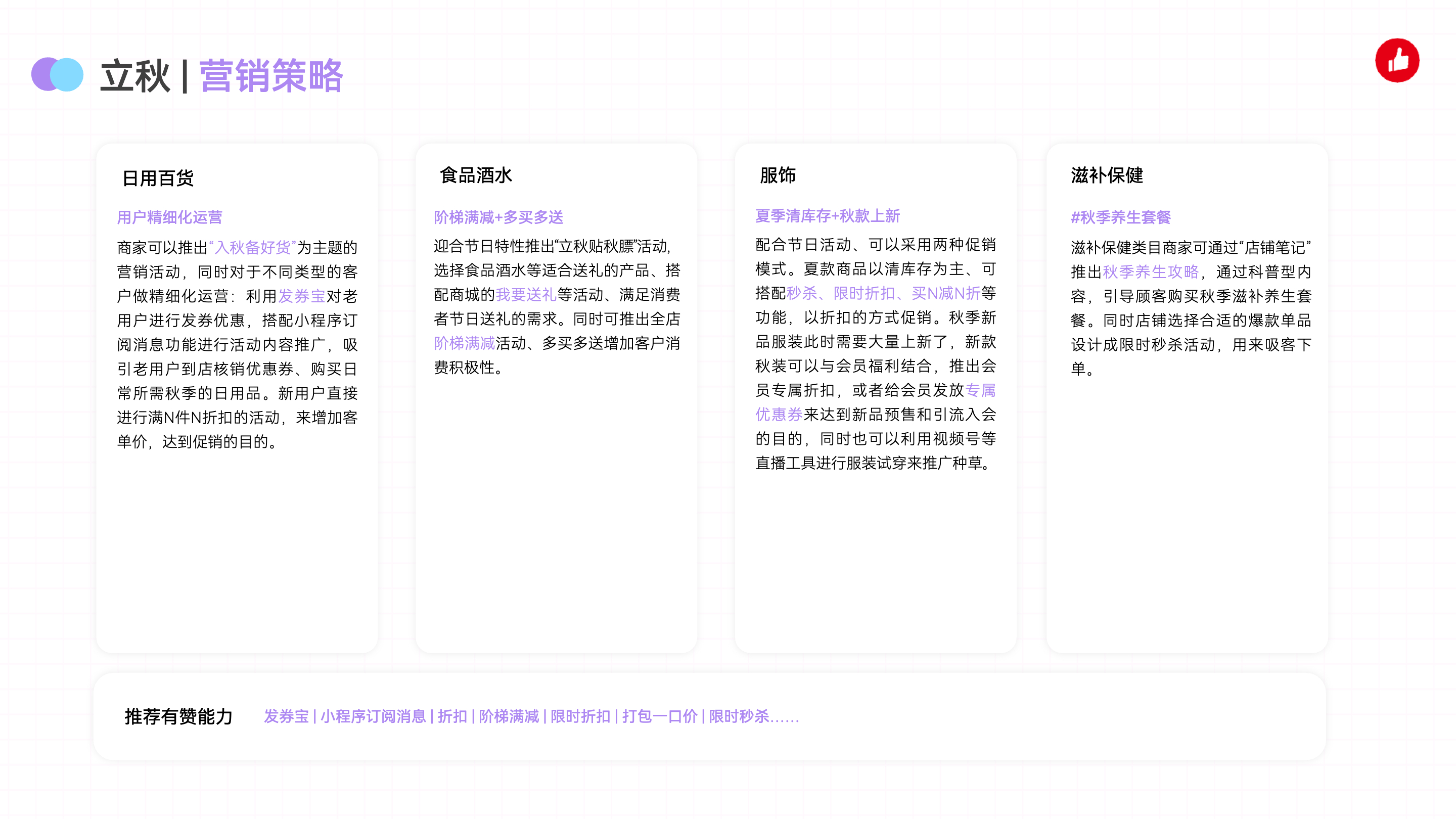Click the highlighted 秋季养生攻略 text
Image resolution: width=1456 pixels, height=819 pixels.
click(1150, 272)
